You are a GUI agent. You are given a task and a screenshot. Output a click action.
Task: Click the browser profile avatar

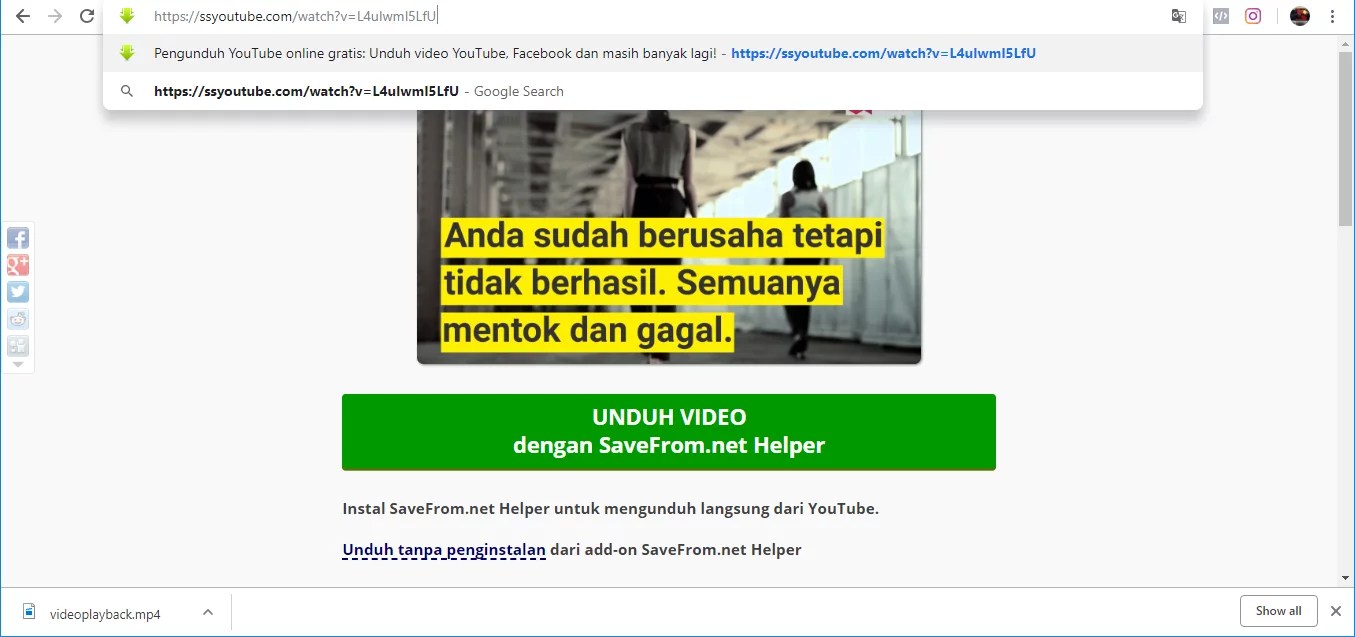[1299, 16]
